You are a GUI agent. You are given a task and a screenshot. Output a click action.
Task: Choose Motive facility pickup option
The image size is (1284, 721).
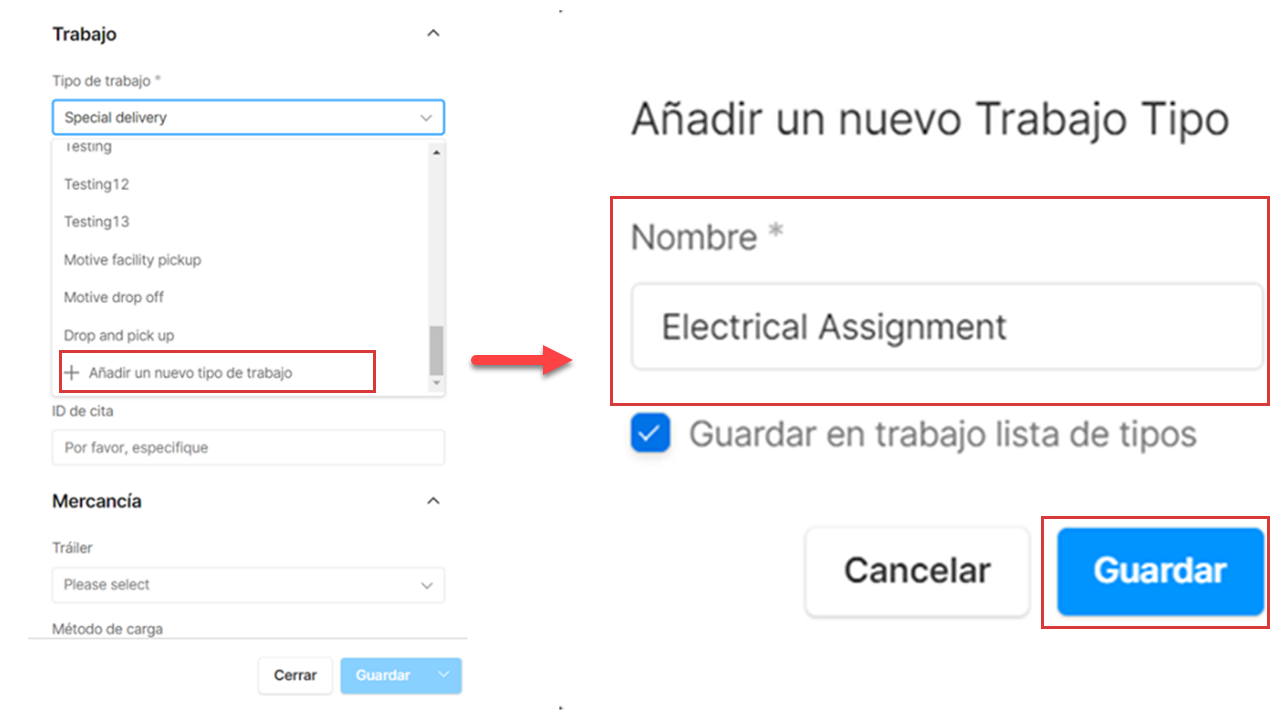click(x=133, y=260)
